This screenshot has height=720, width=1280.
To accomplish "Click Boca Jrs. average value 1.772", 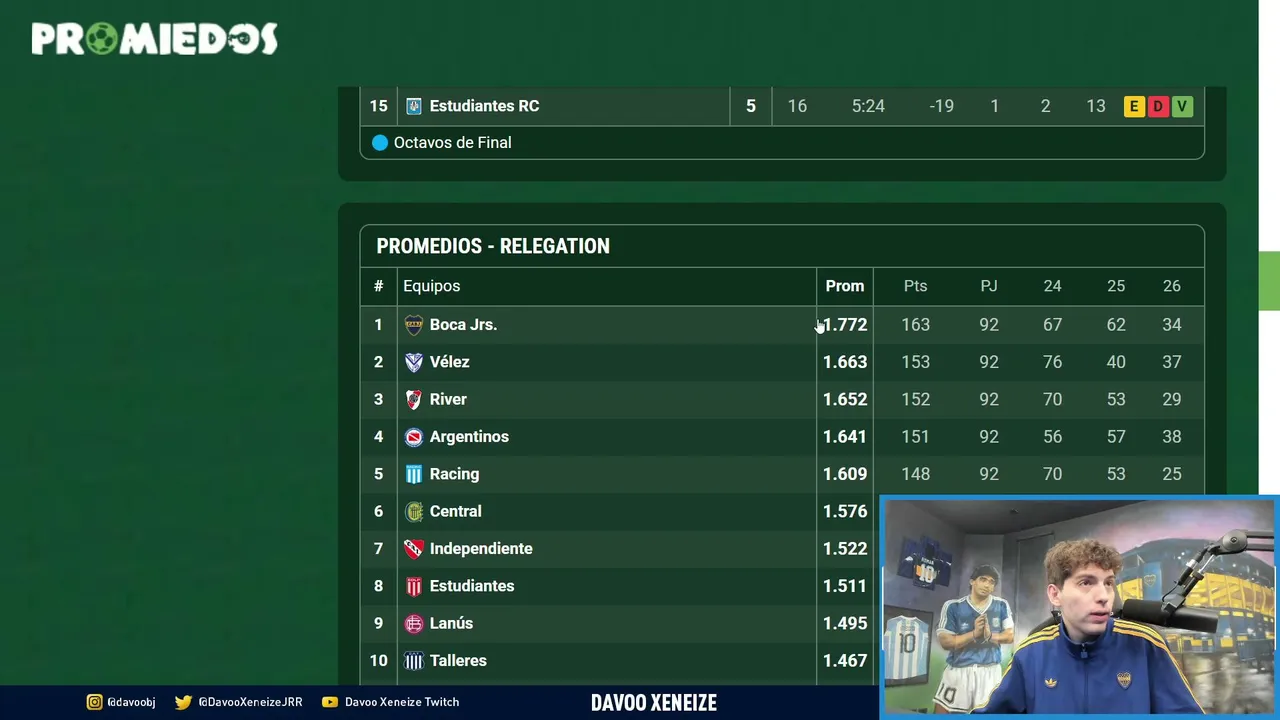I will click(x=845, y=325).
